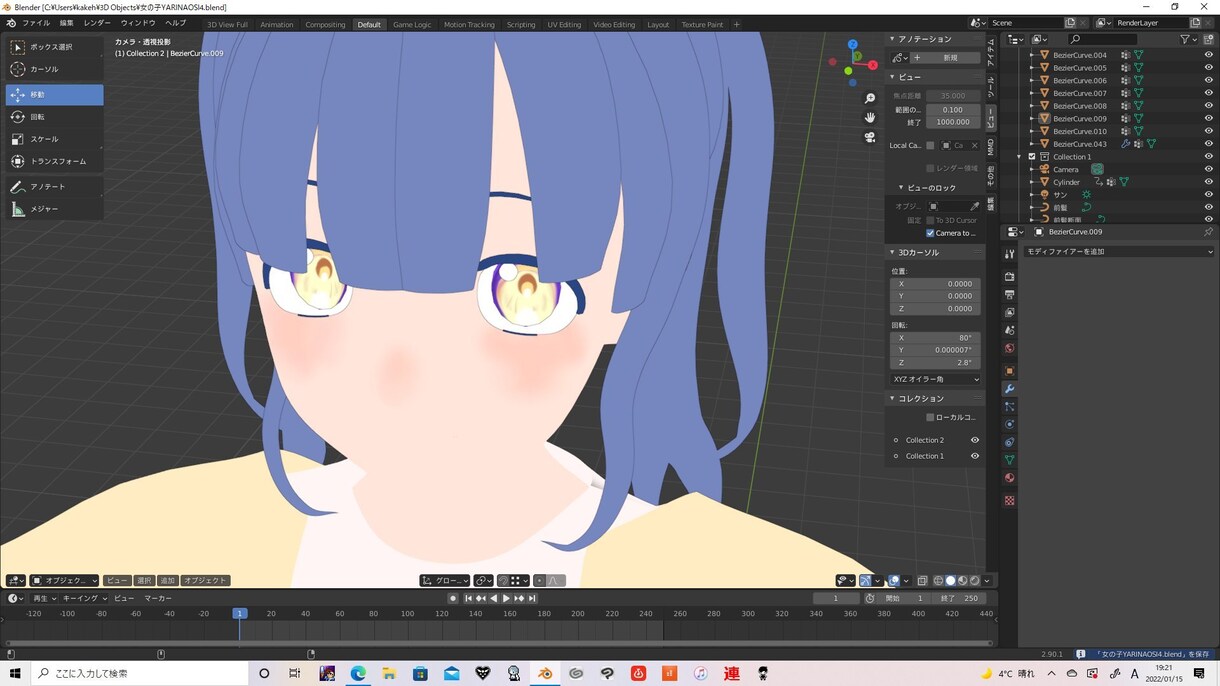Select the Annotate tool (アノテート)
Screen dimensions: 1220x686
(54, 187)
